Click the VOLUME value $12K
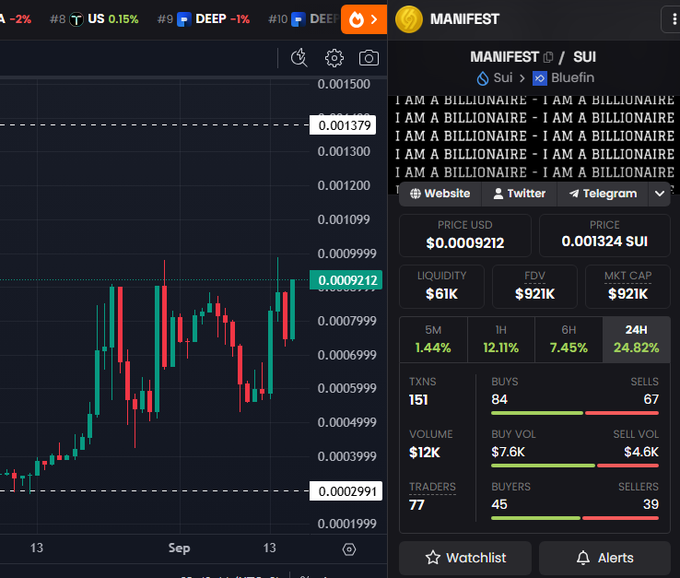The height and width of the screenshot is (578, 680). [425, 452]
